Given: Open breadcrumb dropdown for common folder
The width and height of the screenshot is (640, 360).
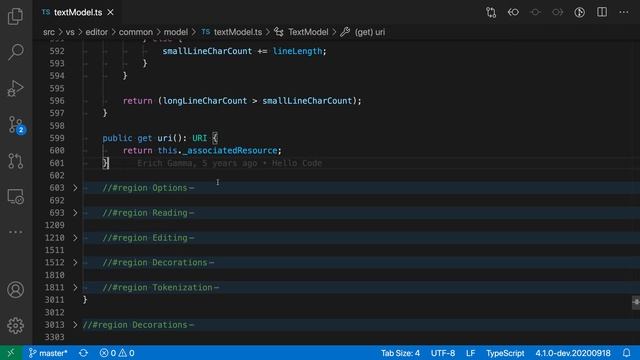Looking at the screenshot, I should pos(136,32).
